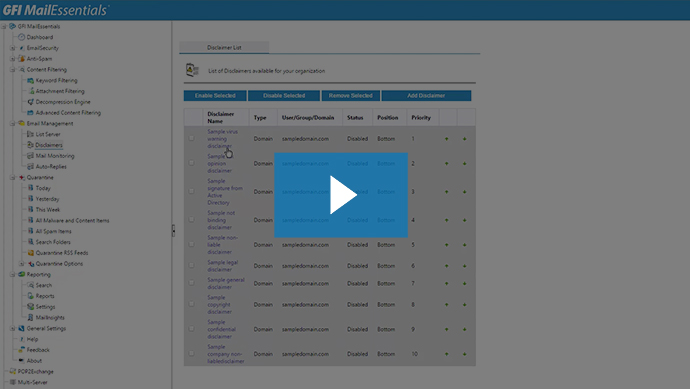Expand the General Settings tree node
Screen dimensions: 690x389
pos(12,328)
